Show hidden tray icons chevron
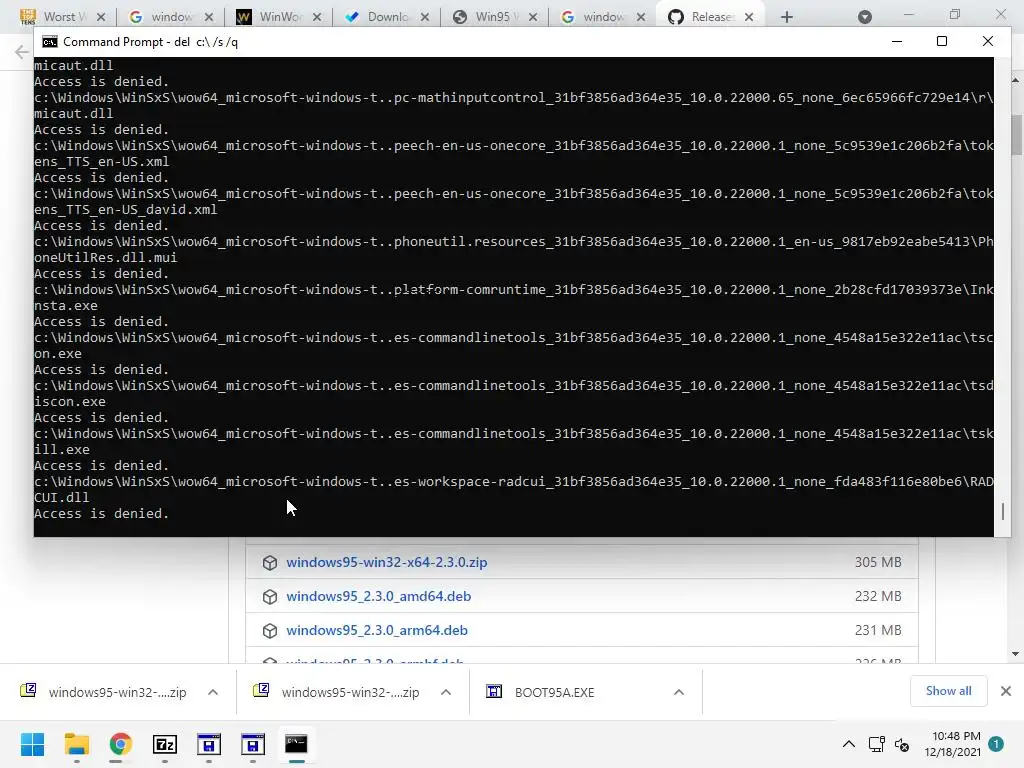 pyautogui.click(x=848, y=744)
